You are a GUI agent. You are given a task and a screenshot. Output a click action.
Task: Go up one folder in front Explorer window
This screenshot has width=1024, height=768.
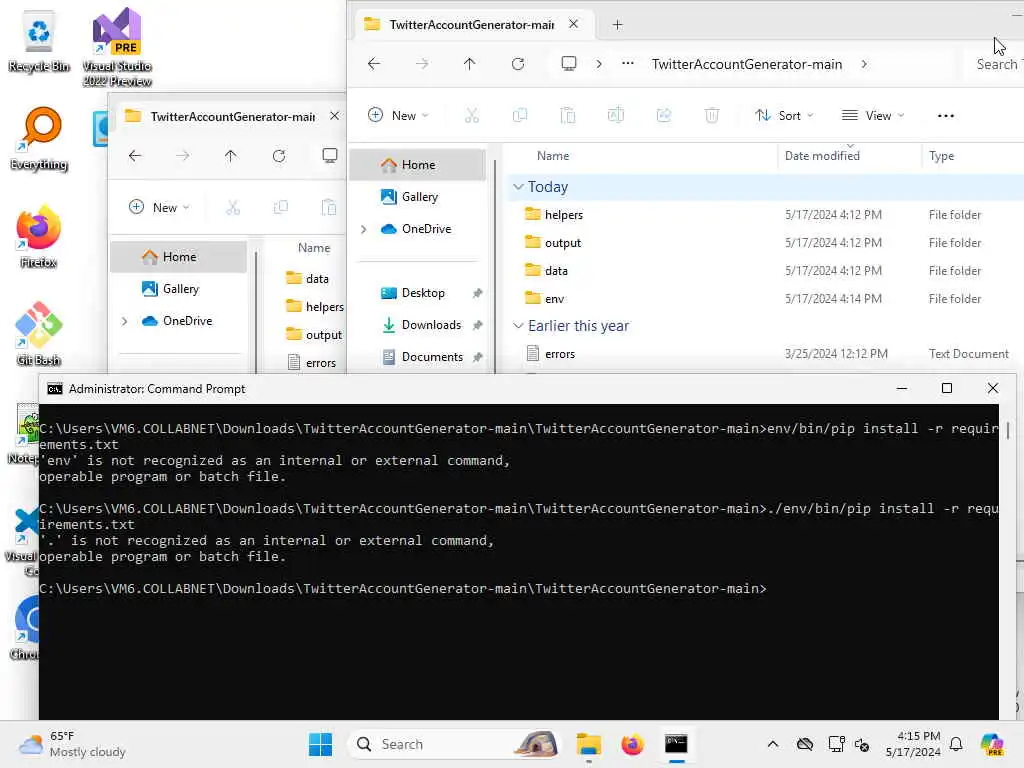pyautogui.click(x=470, y=64)
